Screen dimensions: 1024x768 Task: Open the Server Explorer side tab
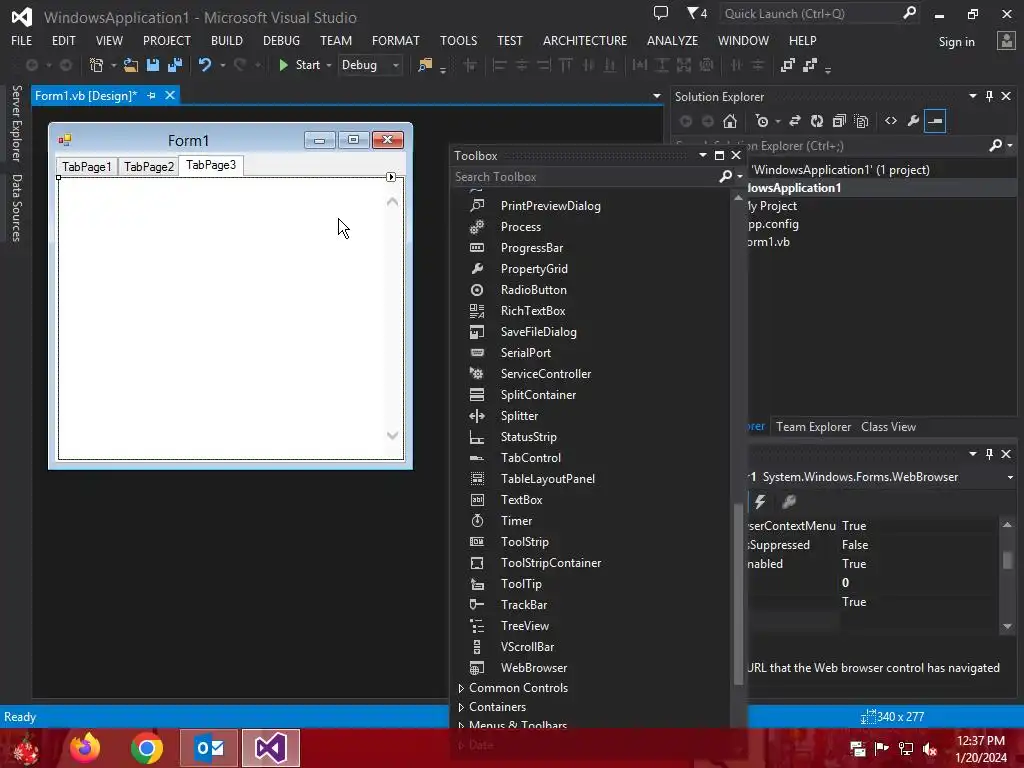point(17,123)
